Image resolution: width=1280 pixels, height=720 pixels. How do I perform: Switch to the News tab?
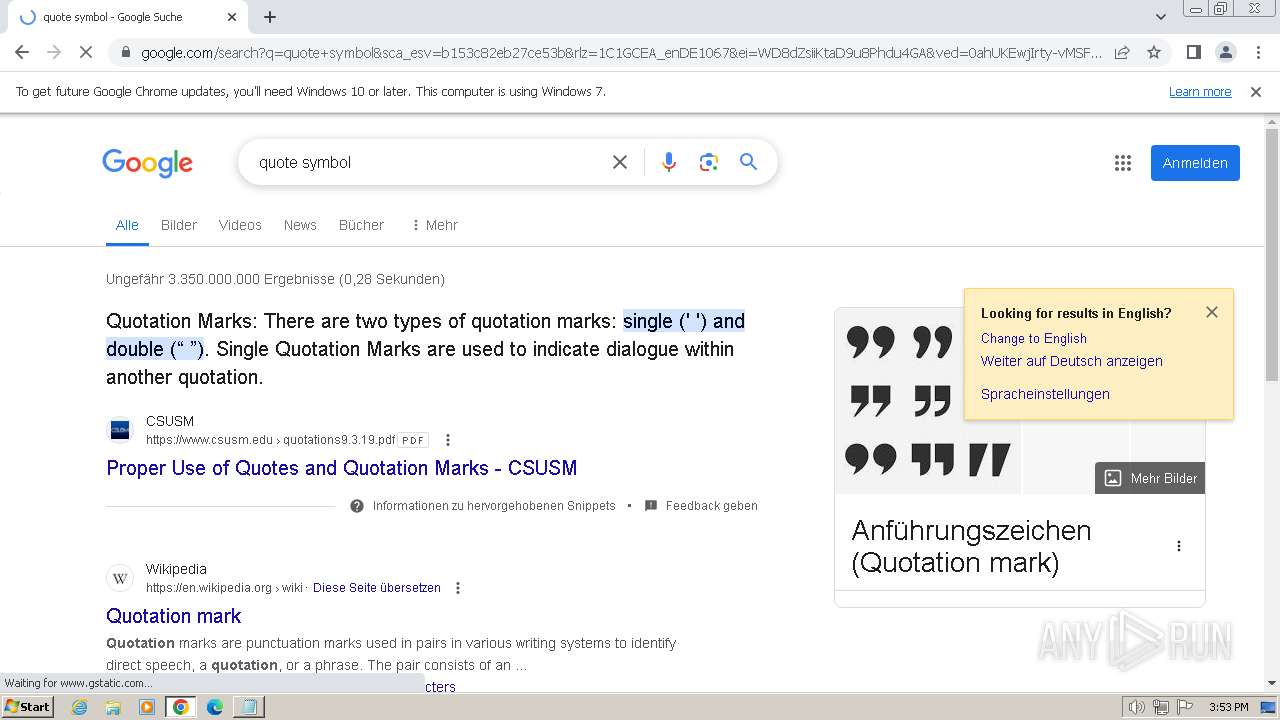point(300,225)
